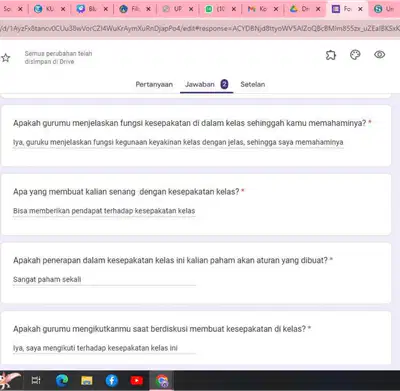Click the answer 'Bisa memberikan pendapat terhadap kesepakatan kelas'
The image size is (400, 391).
coord(104,211)
